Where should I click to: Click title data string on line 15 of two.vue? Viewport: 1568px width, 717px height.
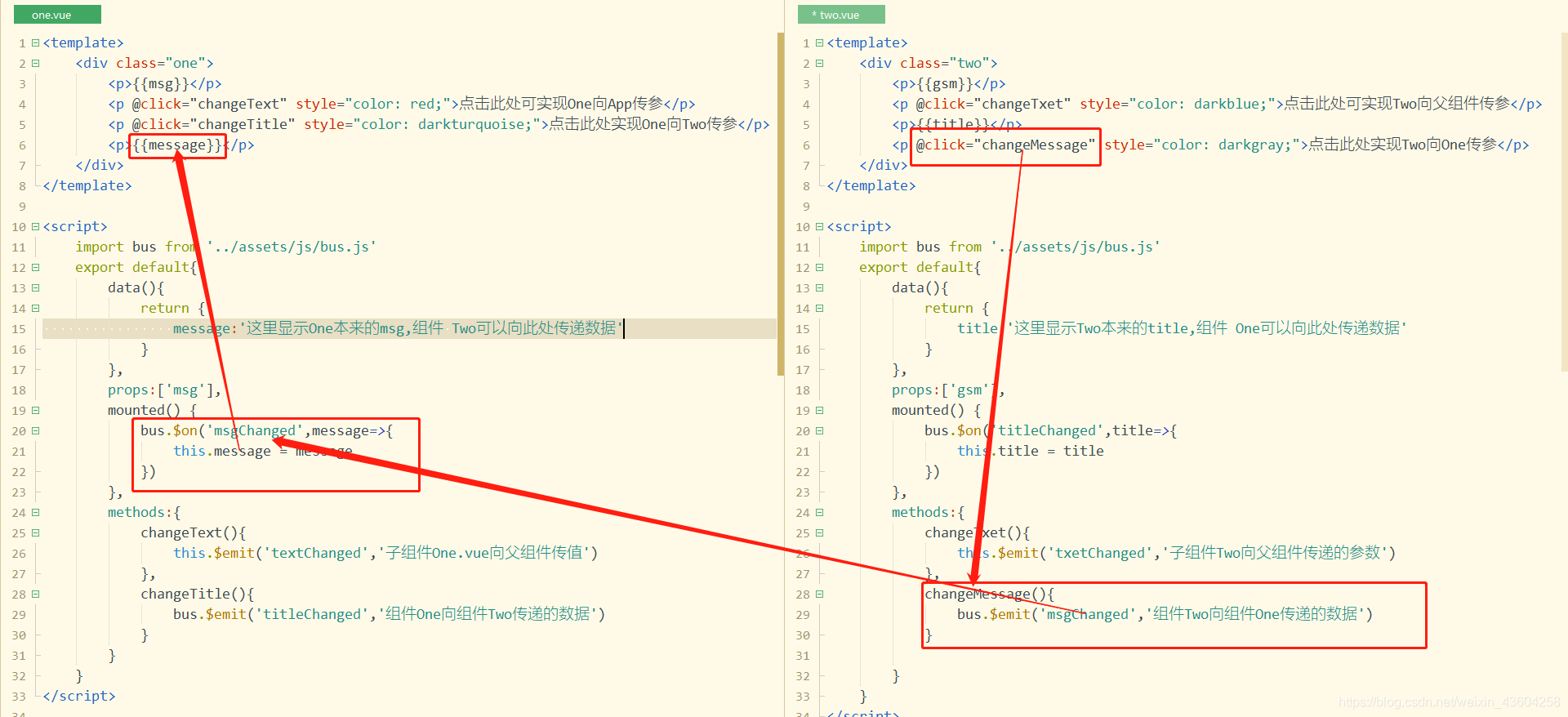[1206, 328]
